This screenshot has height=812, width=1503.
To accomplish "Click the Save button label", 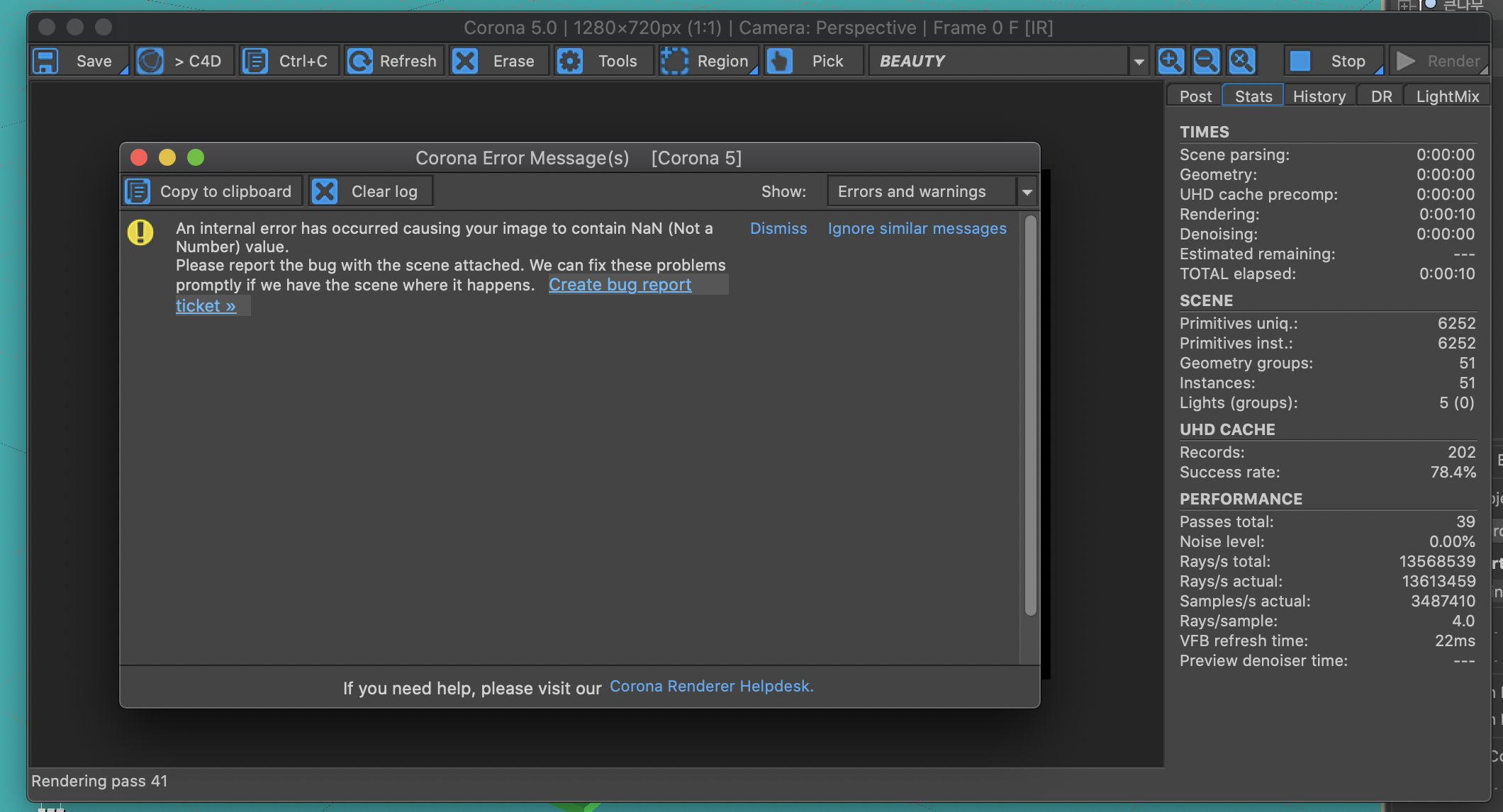I will pos(94,61).
